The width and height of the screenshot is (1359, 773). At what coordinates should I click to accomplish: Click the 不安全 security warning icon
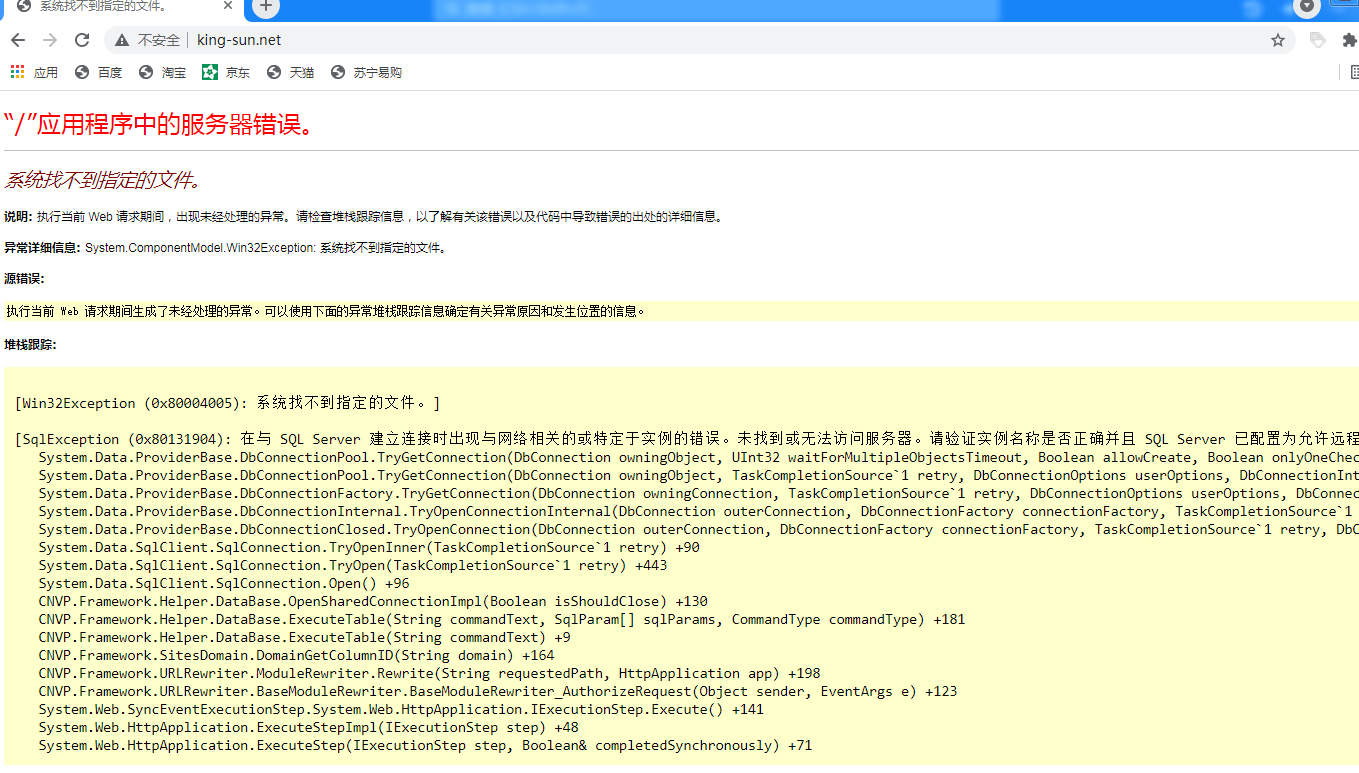pos(122,40)
